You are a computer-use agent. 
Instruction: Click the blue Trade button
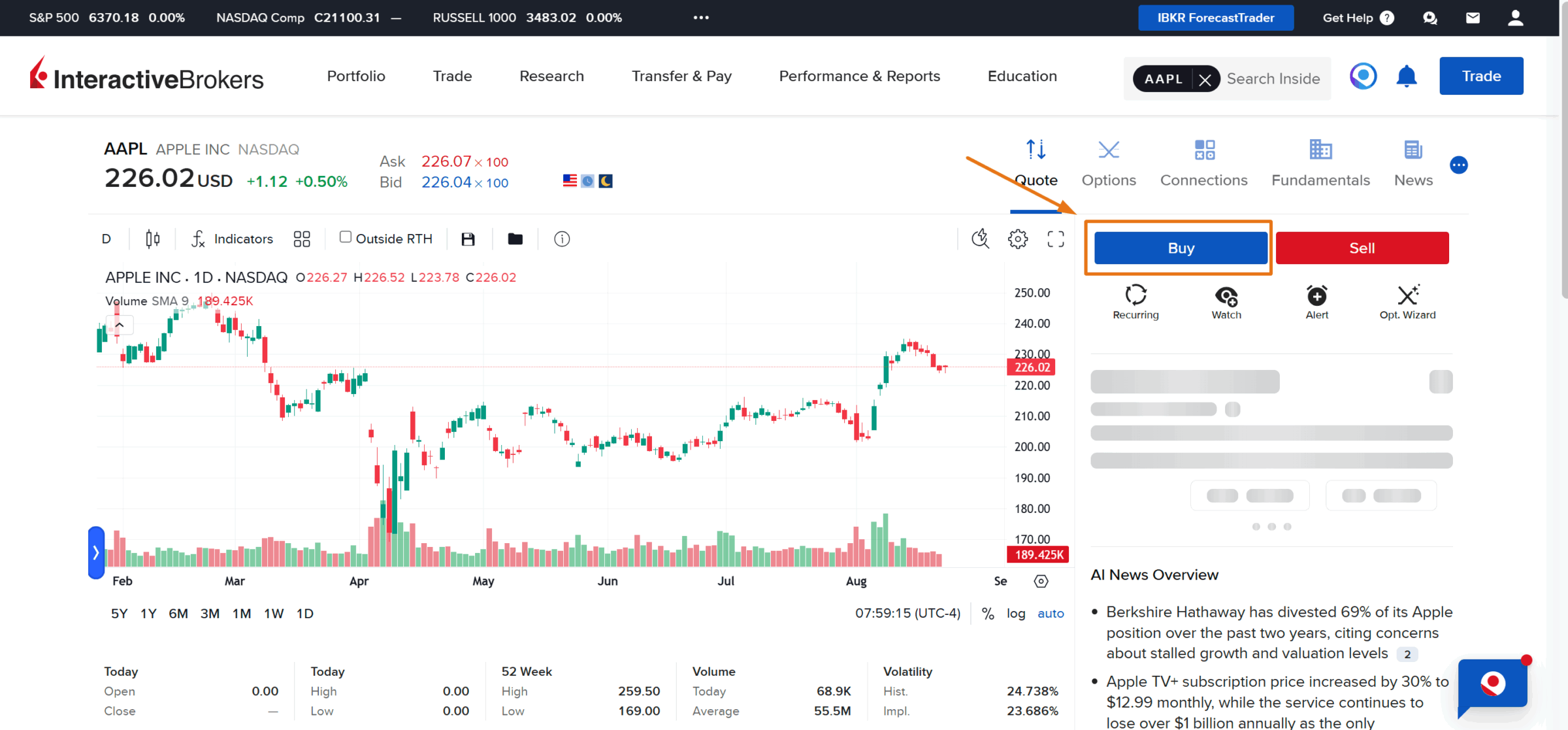(1481, 76)
